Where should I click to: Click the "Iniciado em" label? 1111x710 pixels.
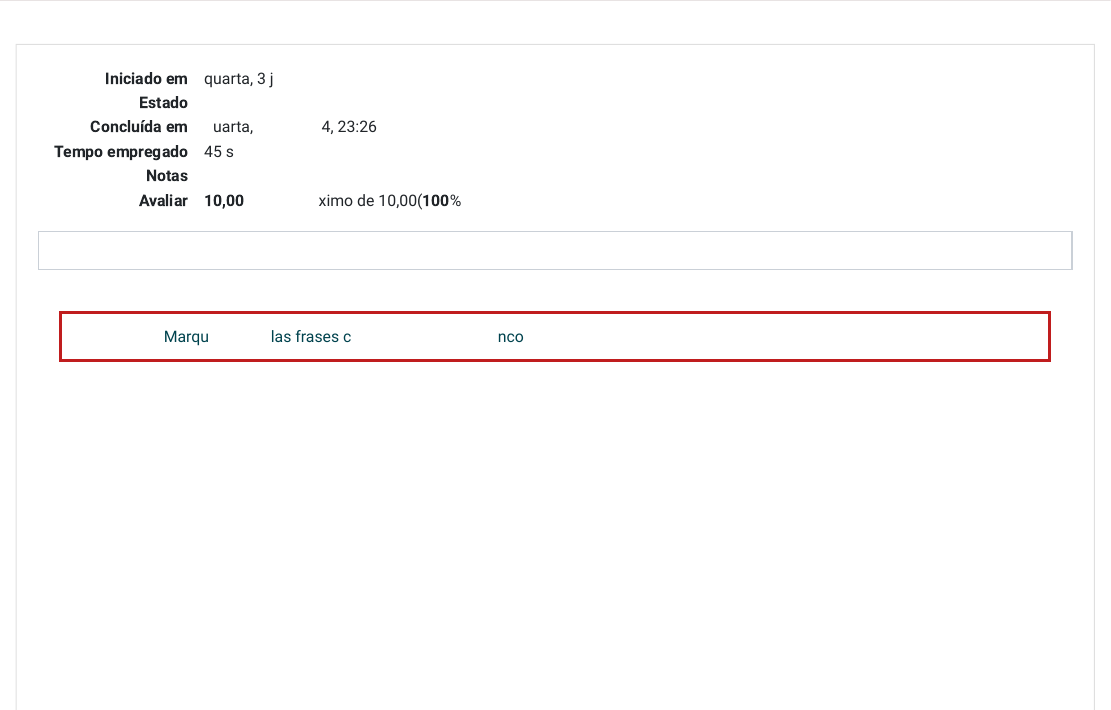146,78
